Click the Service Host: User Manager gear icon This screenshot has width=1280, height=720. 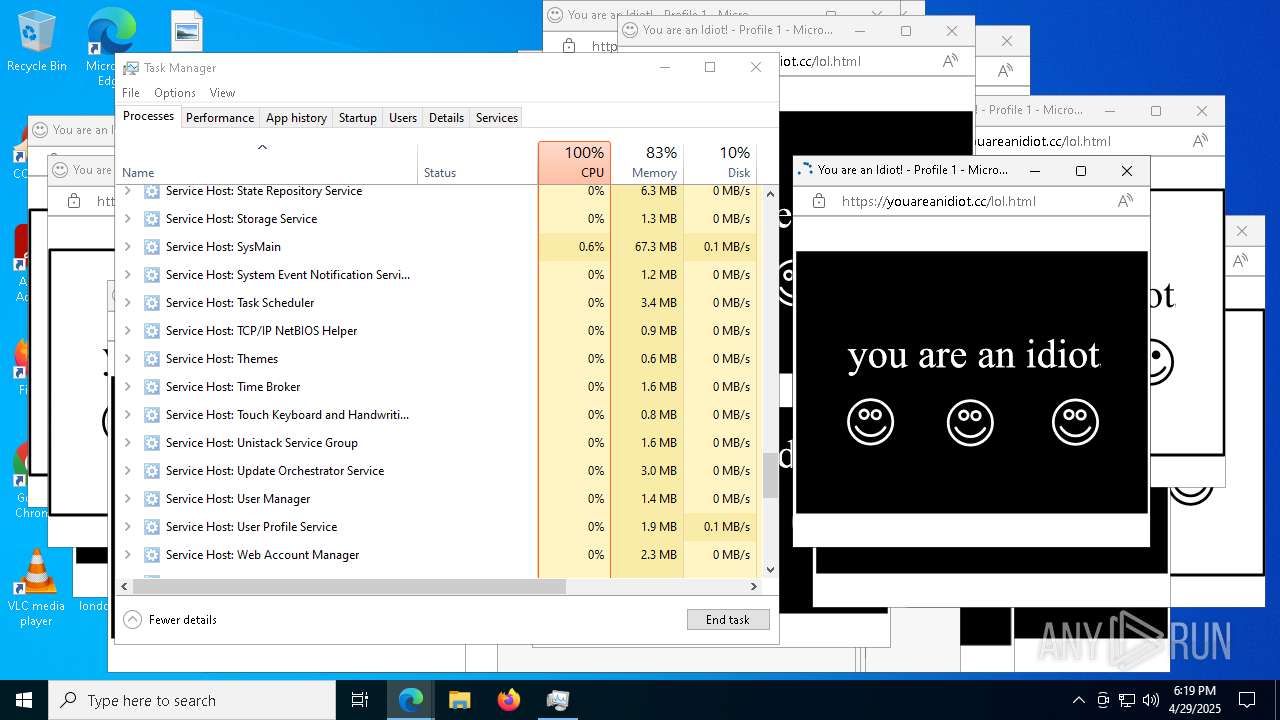152,498
